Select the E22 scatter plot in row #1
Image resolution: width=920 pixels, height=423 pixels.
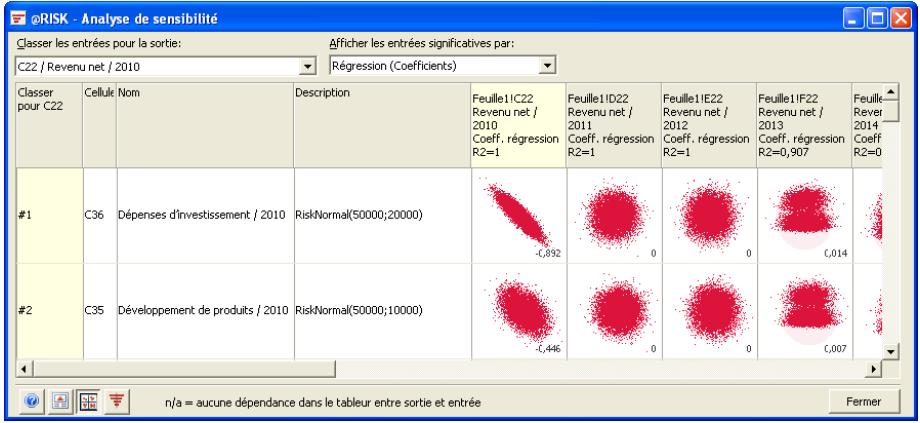pos(709,215)
